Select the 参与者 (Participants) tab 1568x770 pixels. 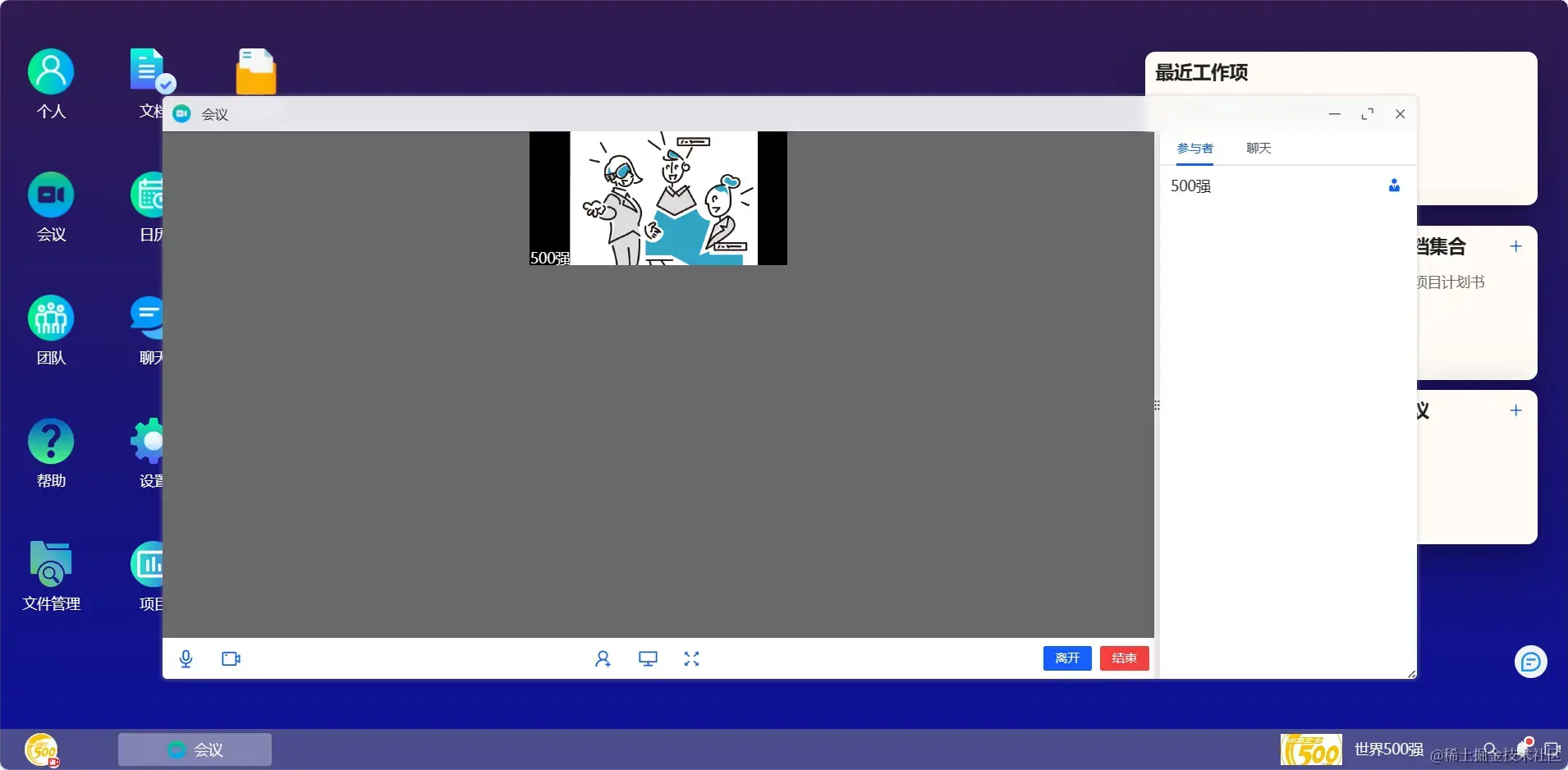point(1194,149)
